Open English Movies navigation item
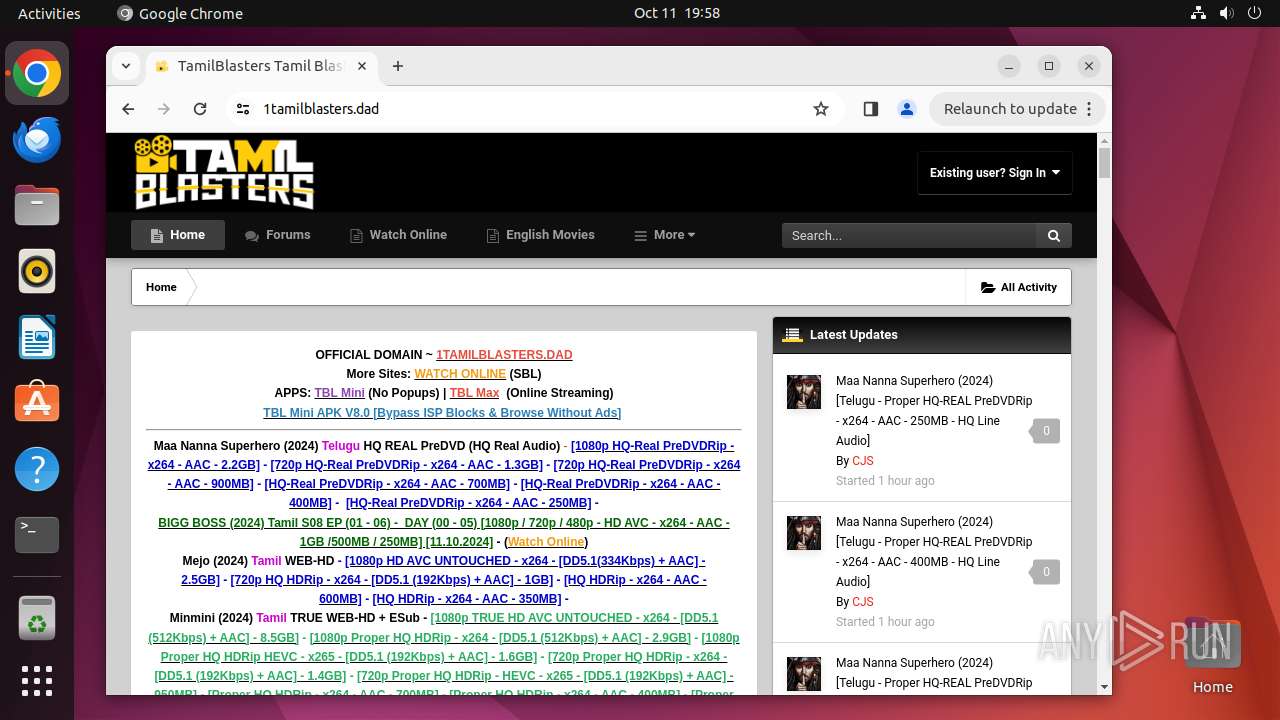The height and width of the screenshot is (720, 1280). pyautogui.click(x=540, y=235)
